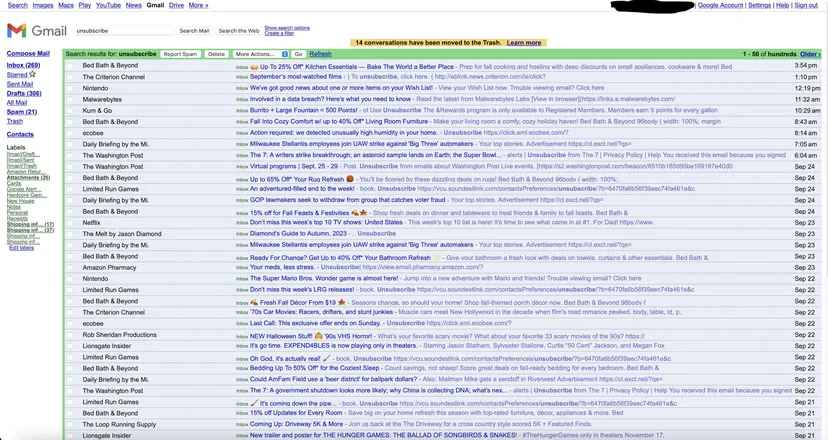Click Edit labels in the sidebar
828x440 pixels.
coord(21,247)
